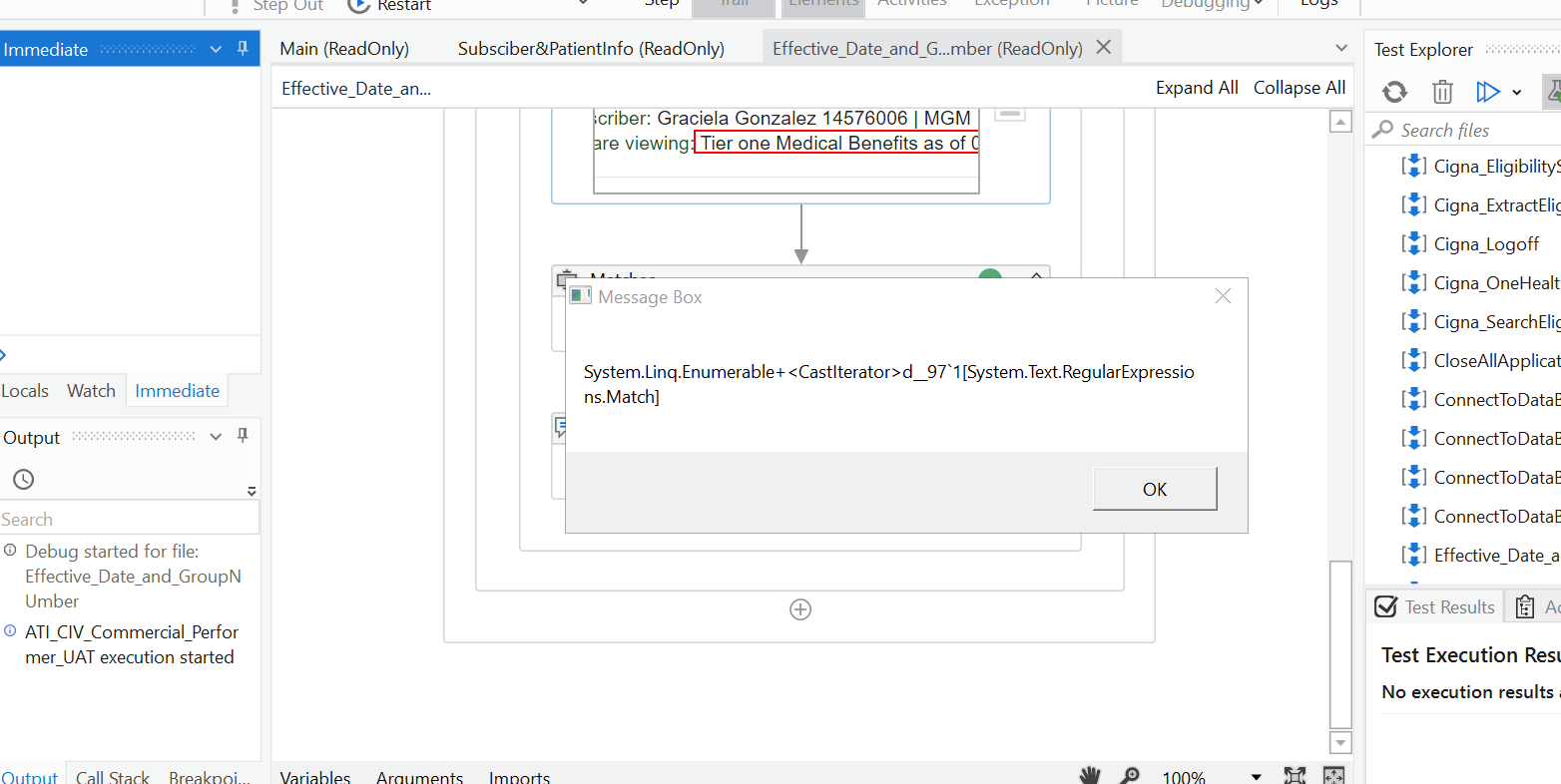Open the document tabs overflow chevron
The height and width of the screenshot is (784, 1561).
(x=1341, y=48)
